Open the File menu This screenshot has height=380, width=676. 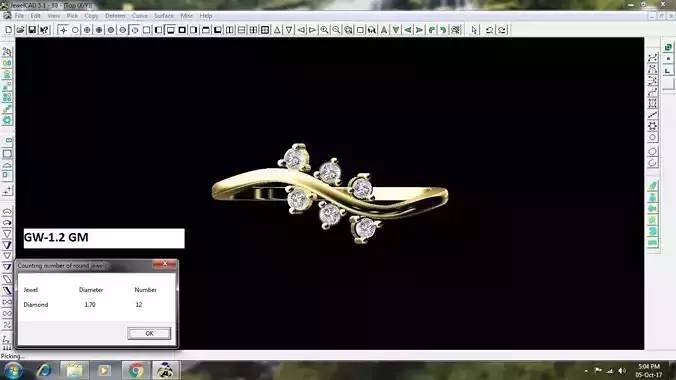pyautogui.click(x=19, y=16)
